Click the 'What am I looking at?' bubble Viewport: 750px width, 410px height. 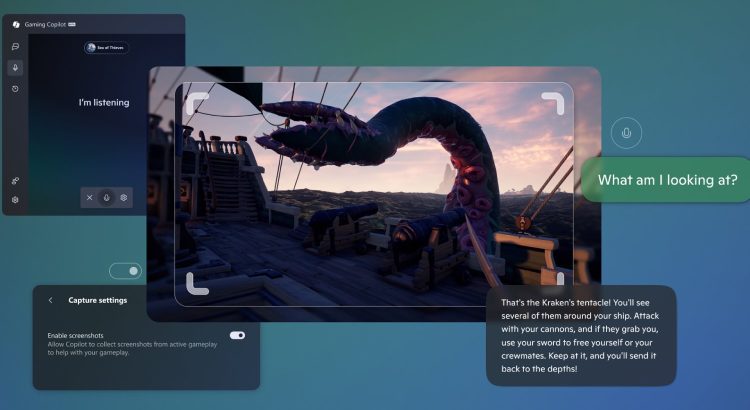tap(665, 180)
